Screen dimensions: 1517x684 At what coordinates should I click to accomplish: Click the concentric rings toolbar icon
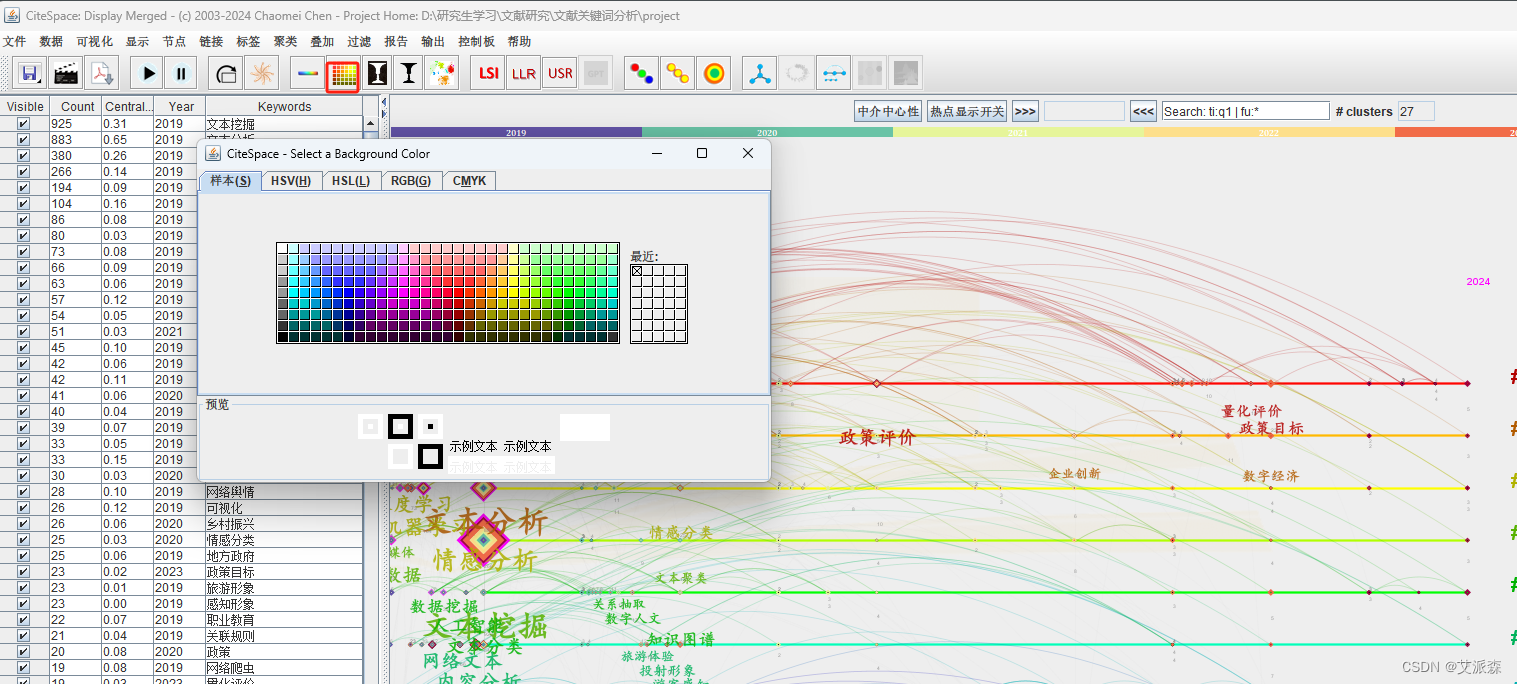pyautogui.click(x=713, y=73)
